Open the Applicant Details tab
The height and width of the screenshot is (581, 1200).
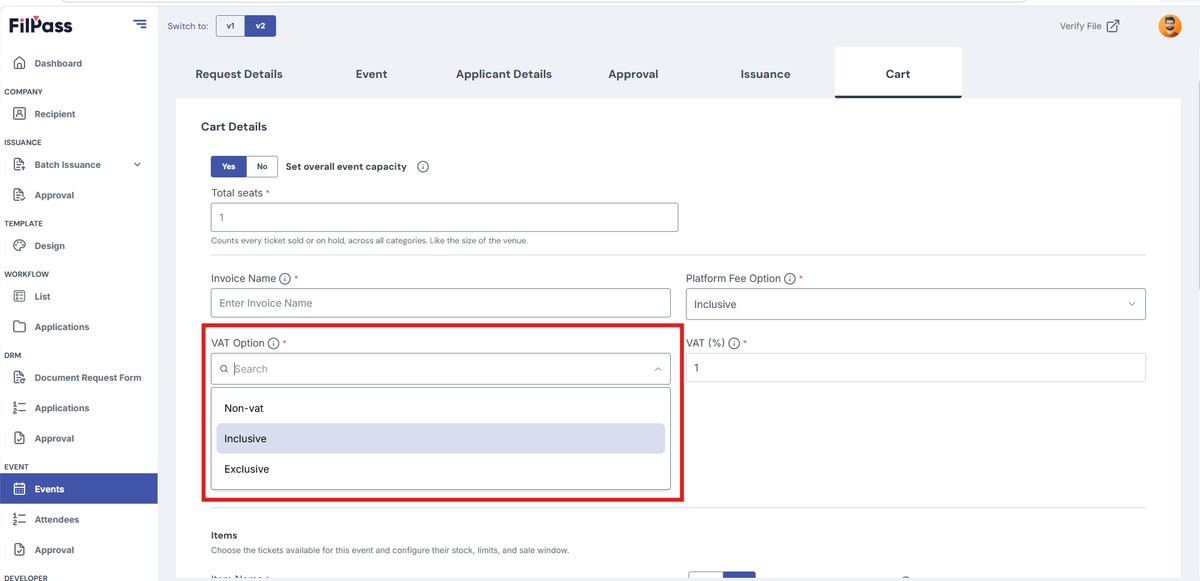[504, 74]
